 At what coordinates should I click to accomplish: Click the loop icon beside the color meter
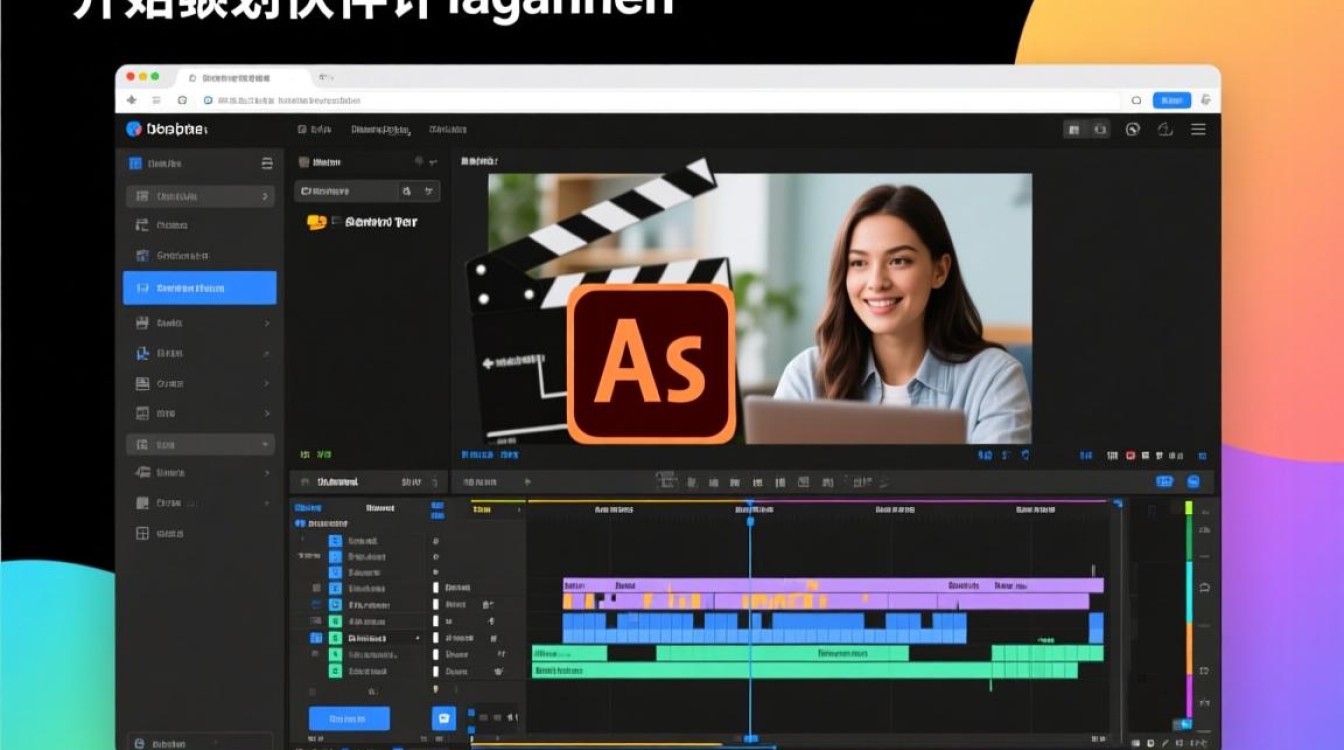coord(1205,587)
